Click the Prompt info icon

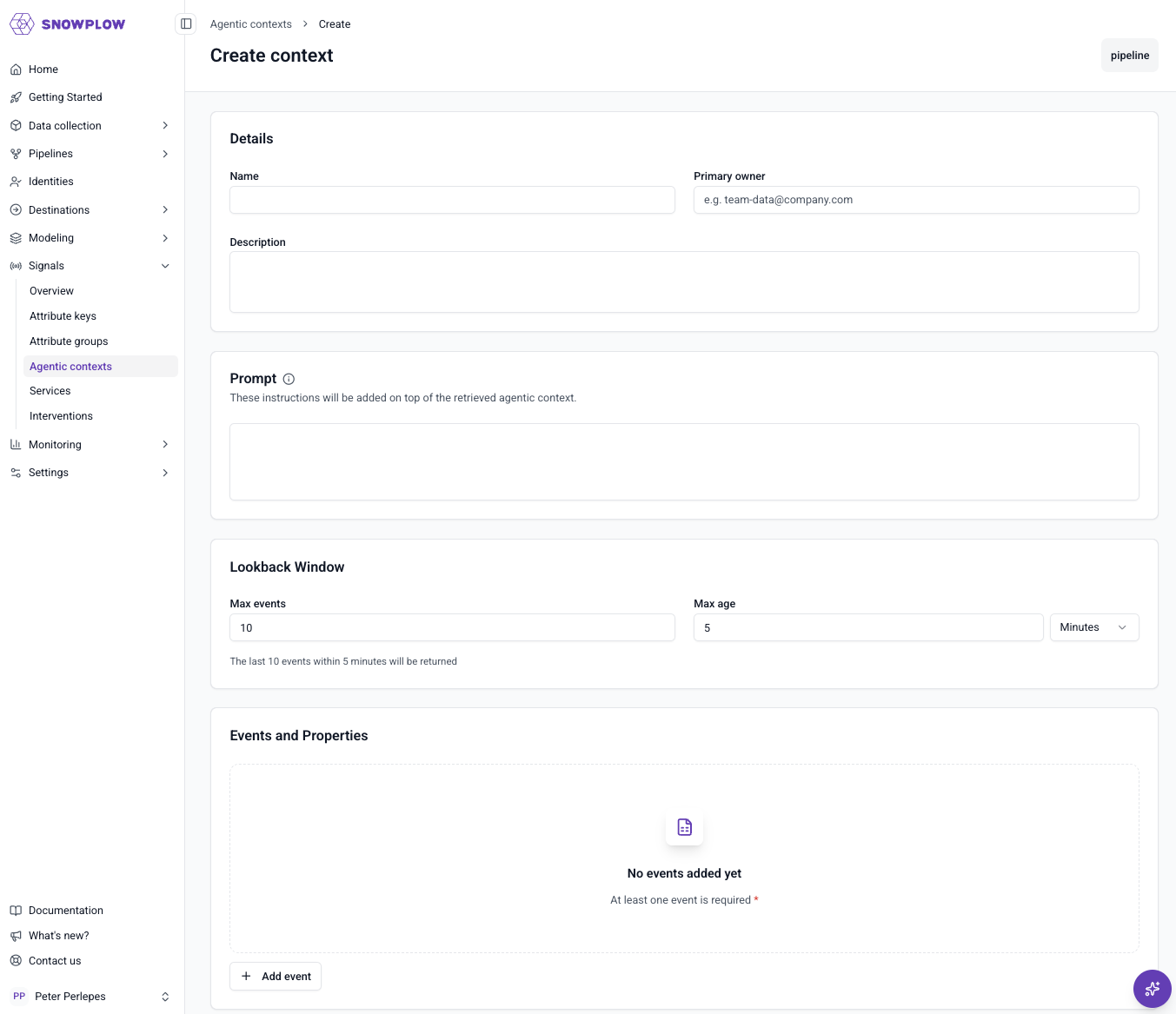coord(289,379)
